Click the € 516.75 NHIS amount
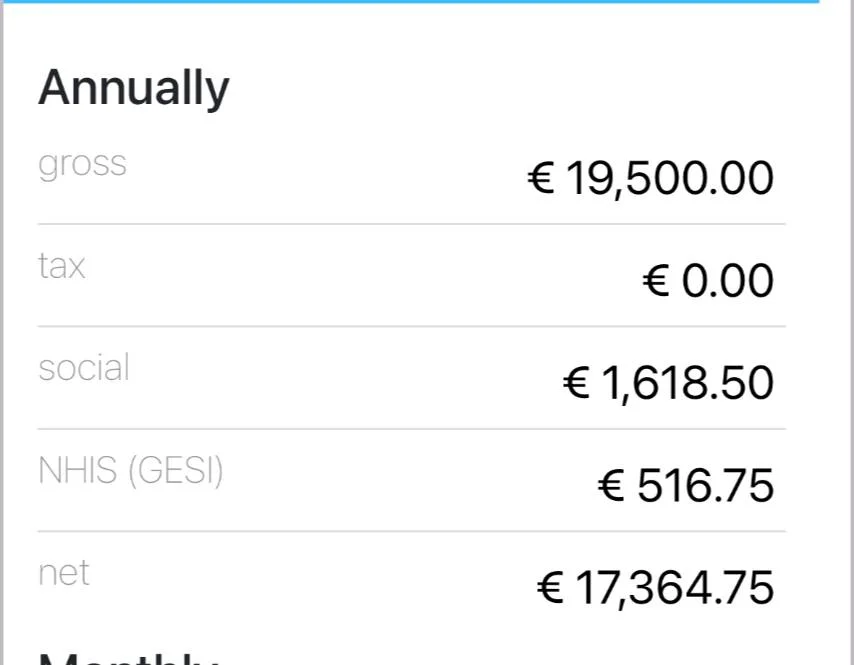 (x=686, y=486)
